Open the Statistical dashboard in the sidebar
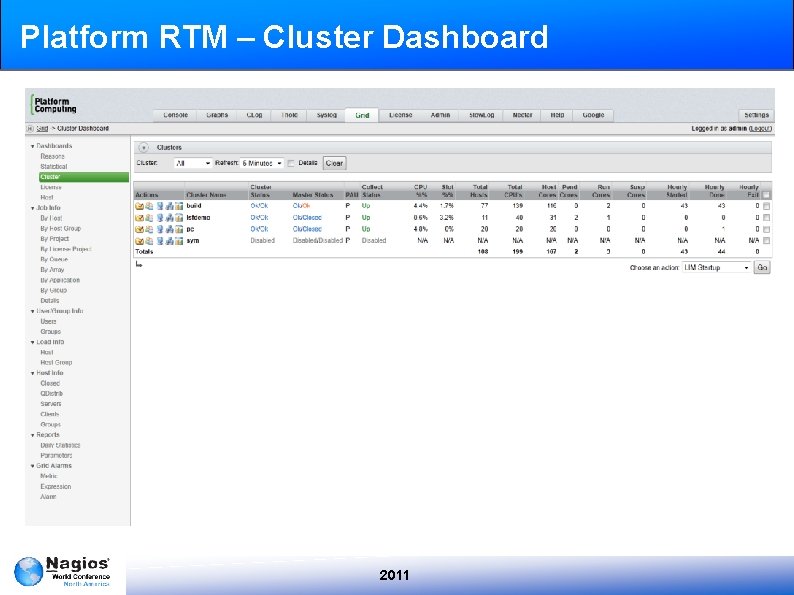This screenshot has height=595, width=794. tap(54, 167)
